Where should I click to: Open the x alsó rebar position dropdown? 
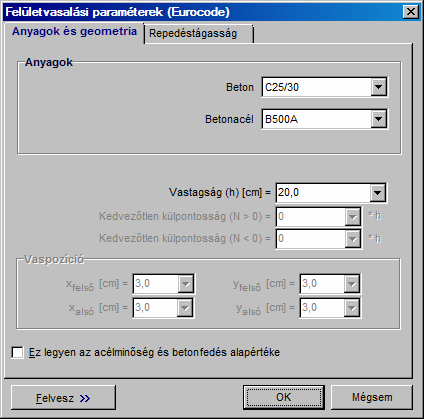[185, 308]
